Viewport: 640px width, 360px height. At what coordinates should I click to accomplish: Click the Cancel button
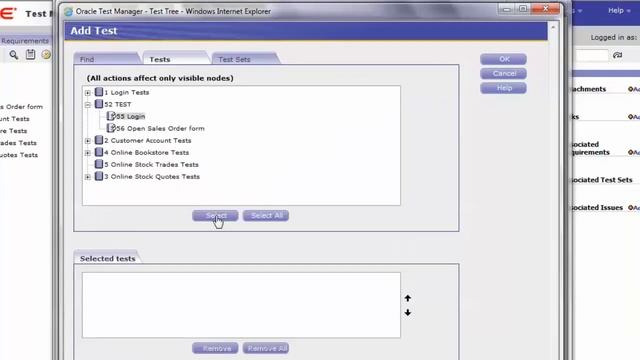coord(503,73)
